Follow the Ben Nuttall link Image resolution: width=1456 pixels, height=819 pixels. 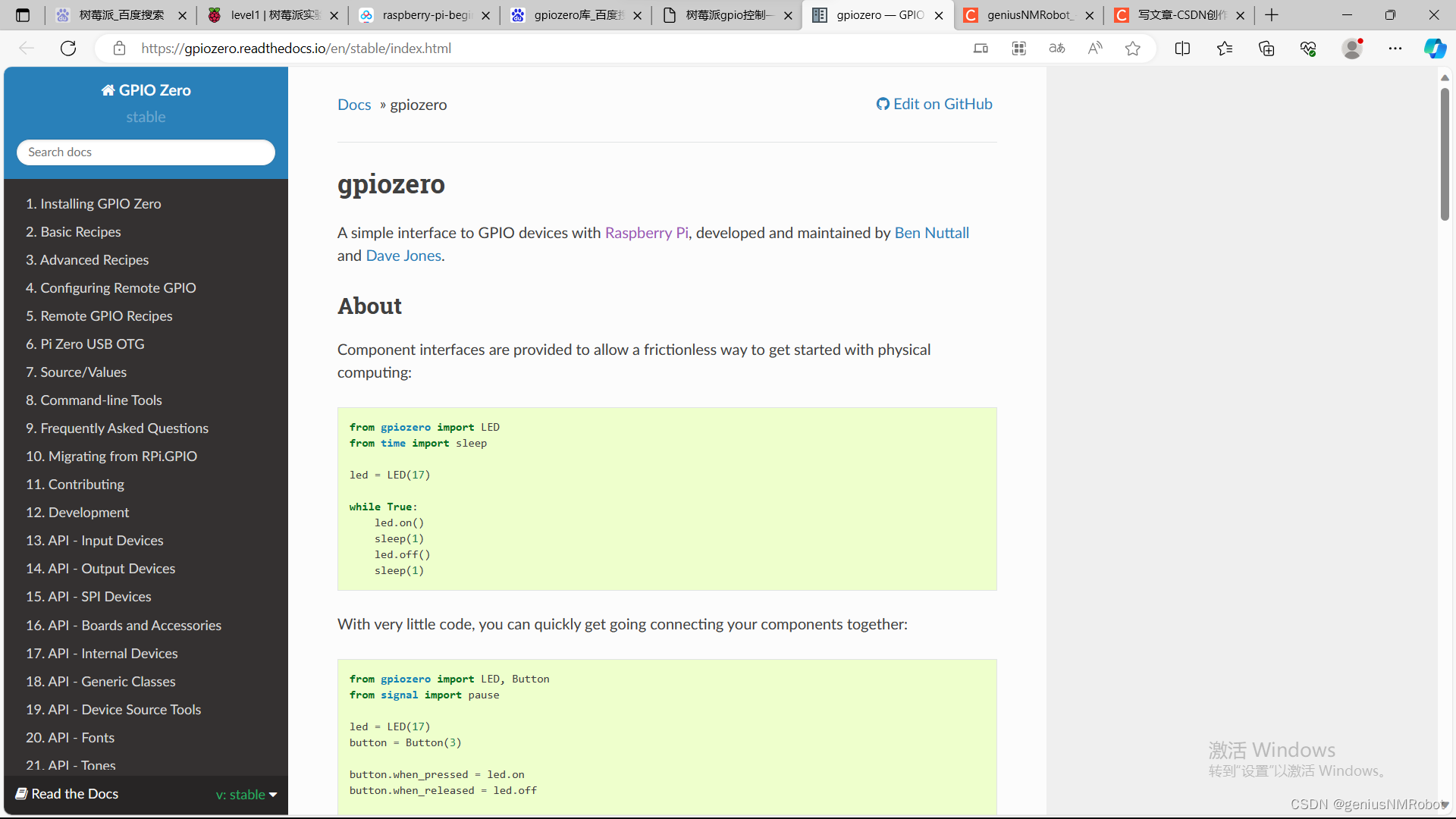pyautogui.click(x=931, y=233)
